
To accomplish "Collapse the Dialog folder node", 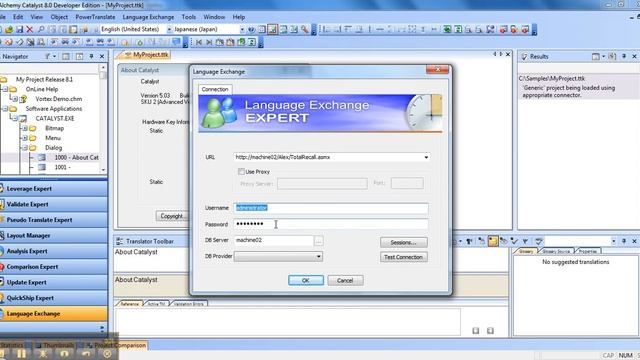I will coord(24,148).
